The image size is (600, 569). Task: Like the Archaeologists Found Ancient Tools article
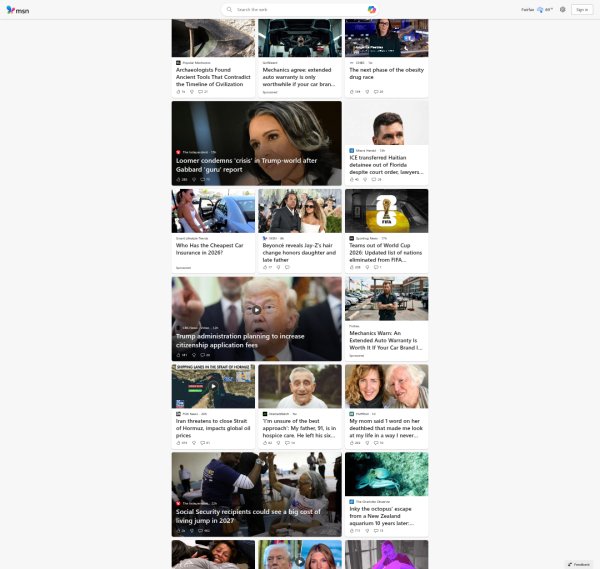tap(178, 92)
